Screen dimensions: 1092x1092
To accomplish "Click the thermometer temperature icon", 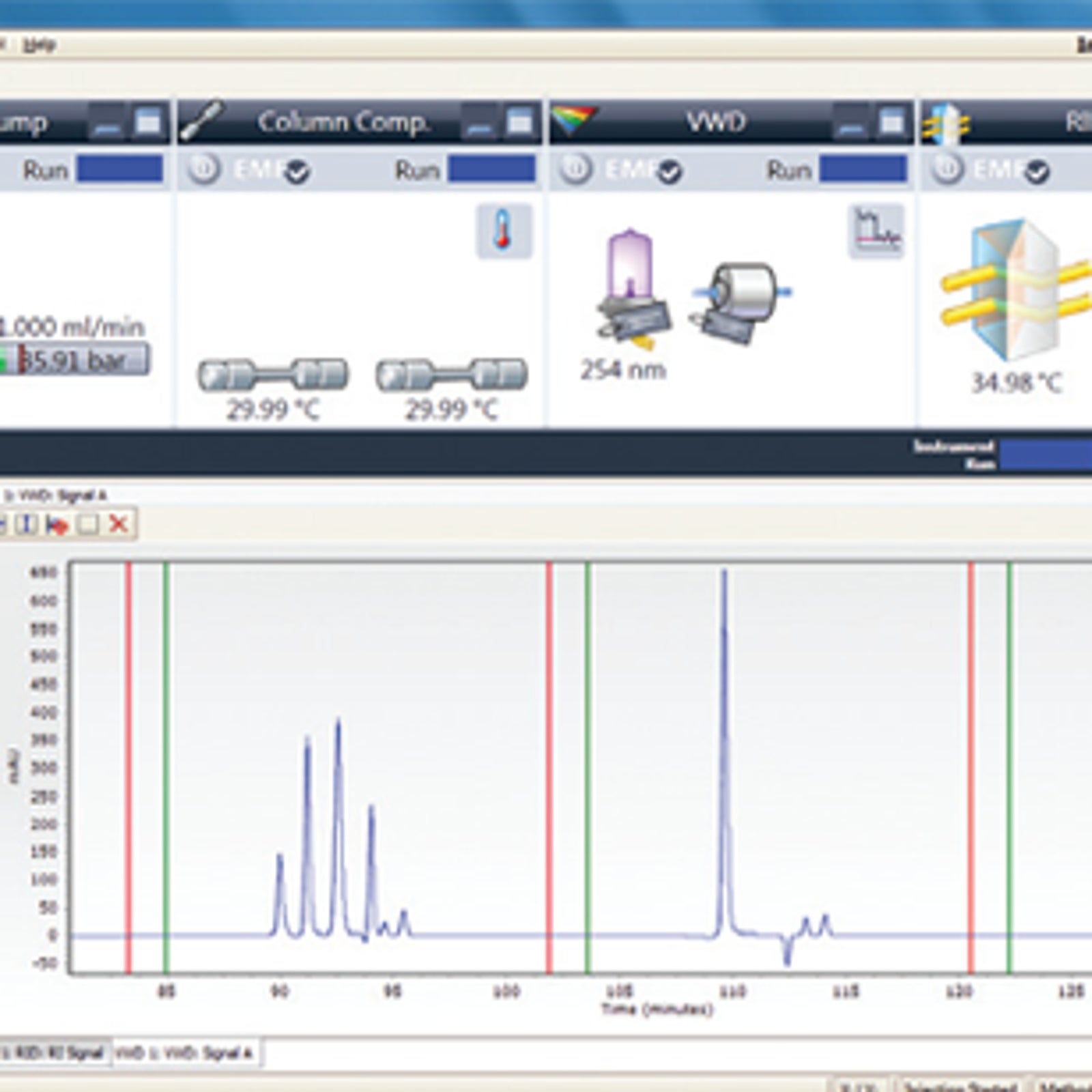I will (504, 231).
